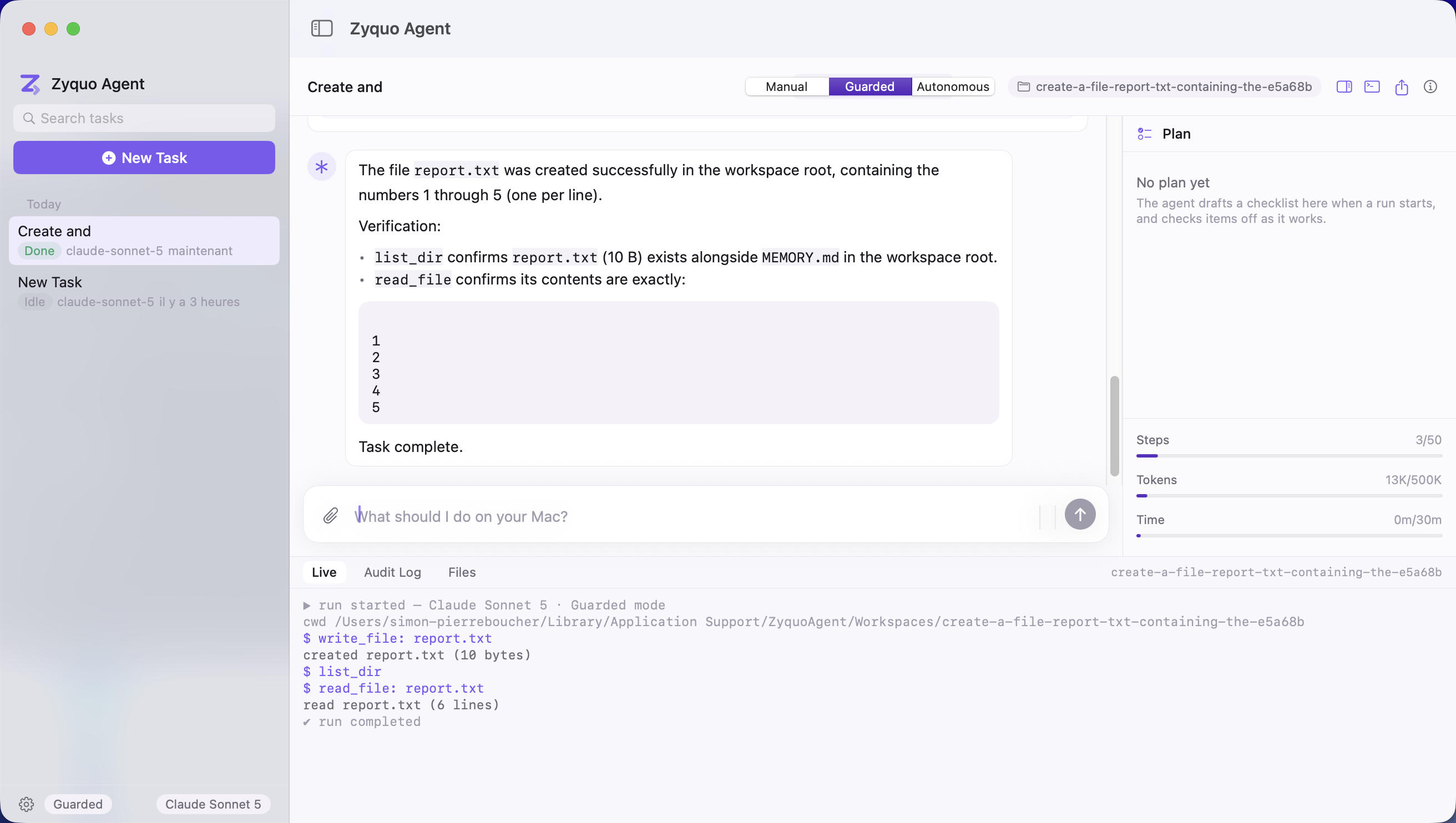This screenshot has height=823, width=1456.
Task: Click the paperclip attach icon
Action: point(331,516)
